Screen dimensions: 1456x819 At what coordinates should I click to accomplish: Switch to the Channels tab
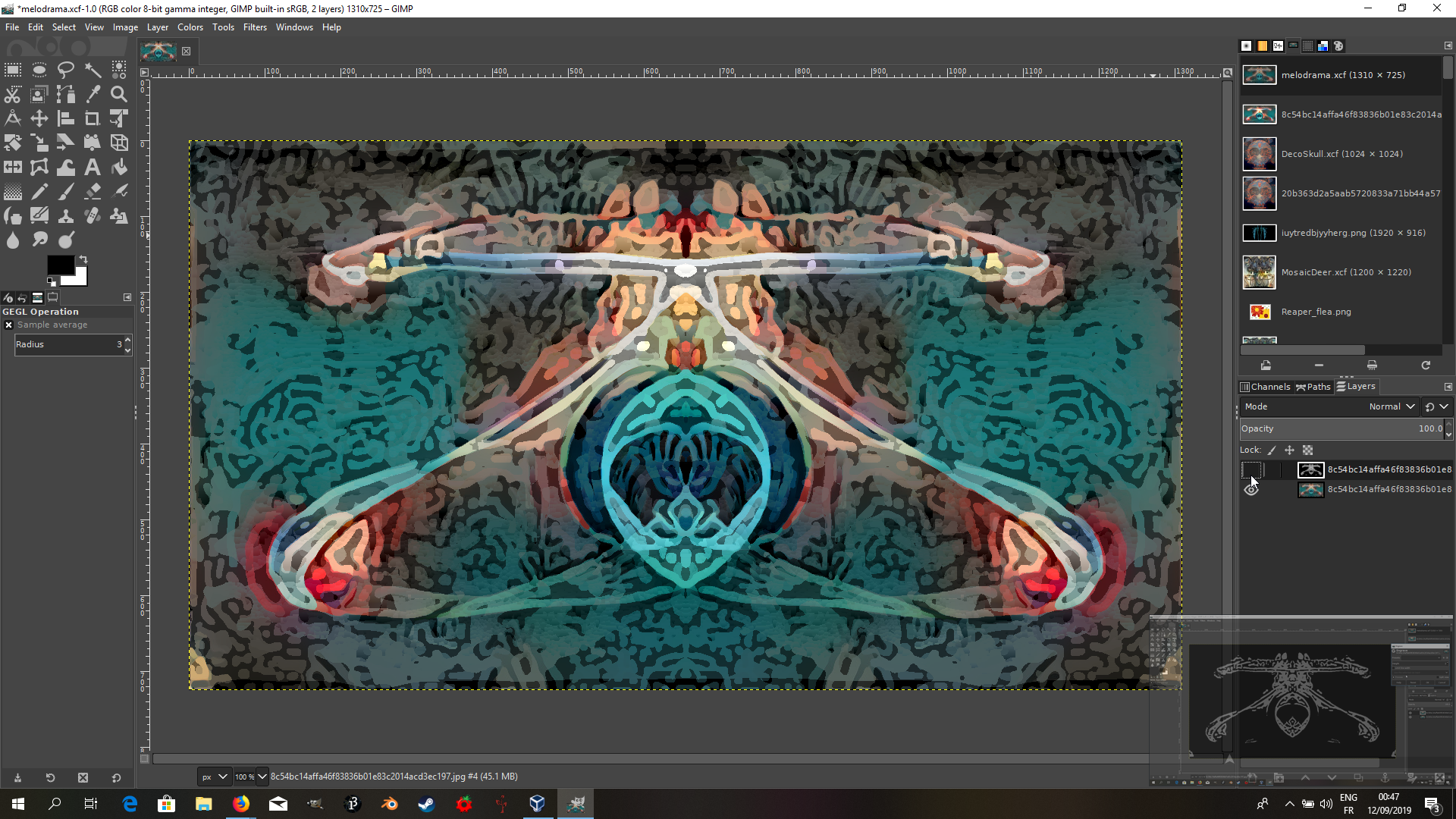(x=1265, y=387)
